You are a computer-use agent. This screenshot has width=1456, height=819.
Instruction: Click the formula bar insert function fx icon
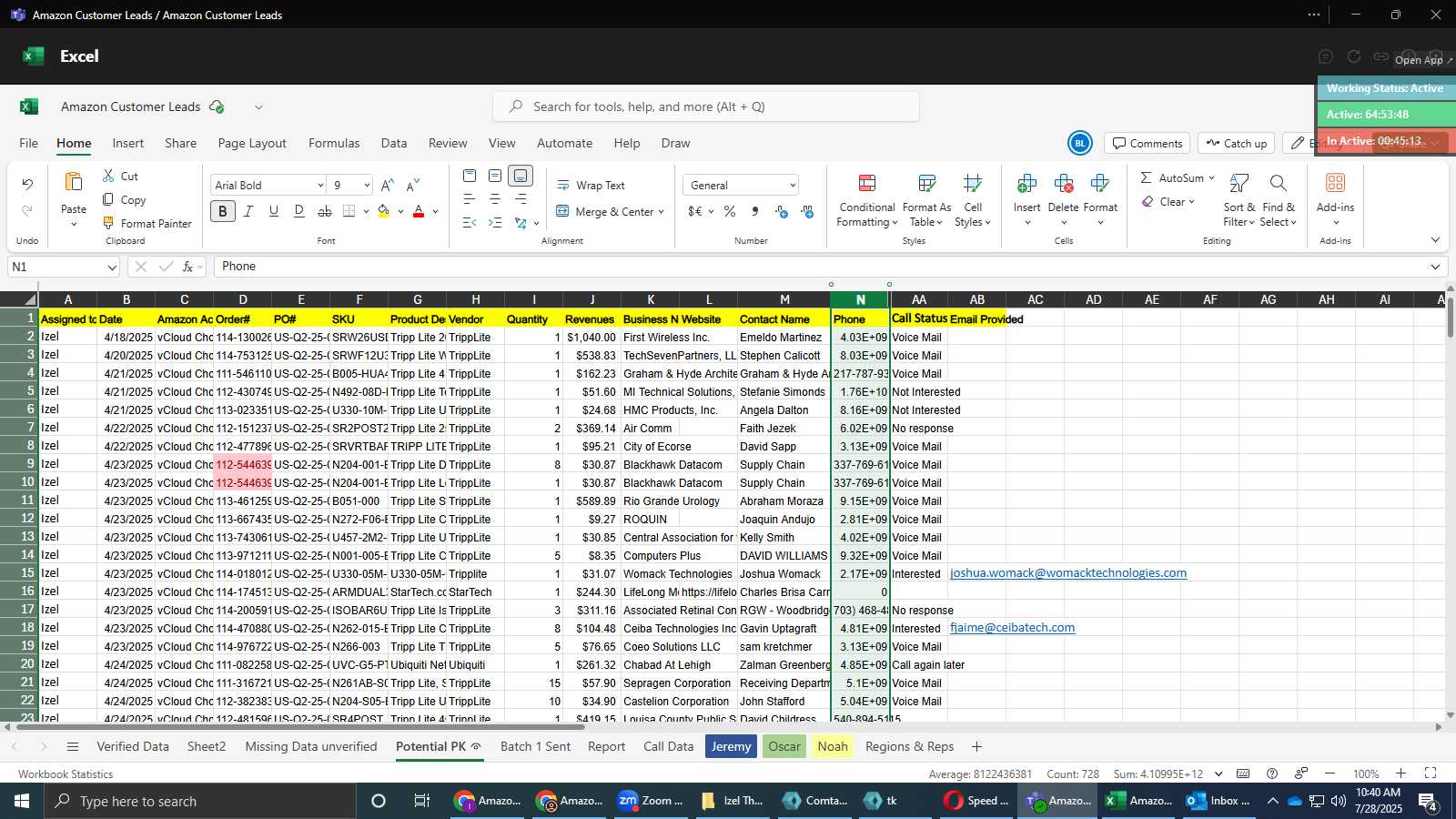pyautogui.click(x=187, y=267)
